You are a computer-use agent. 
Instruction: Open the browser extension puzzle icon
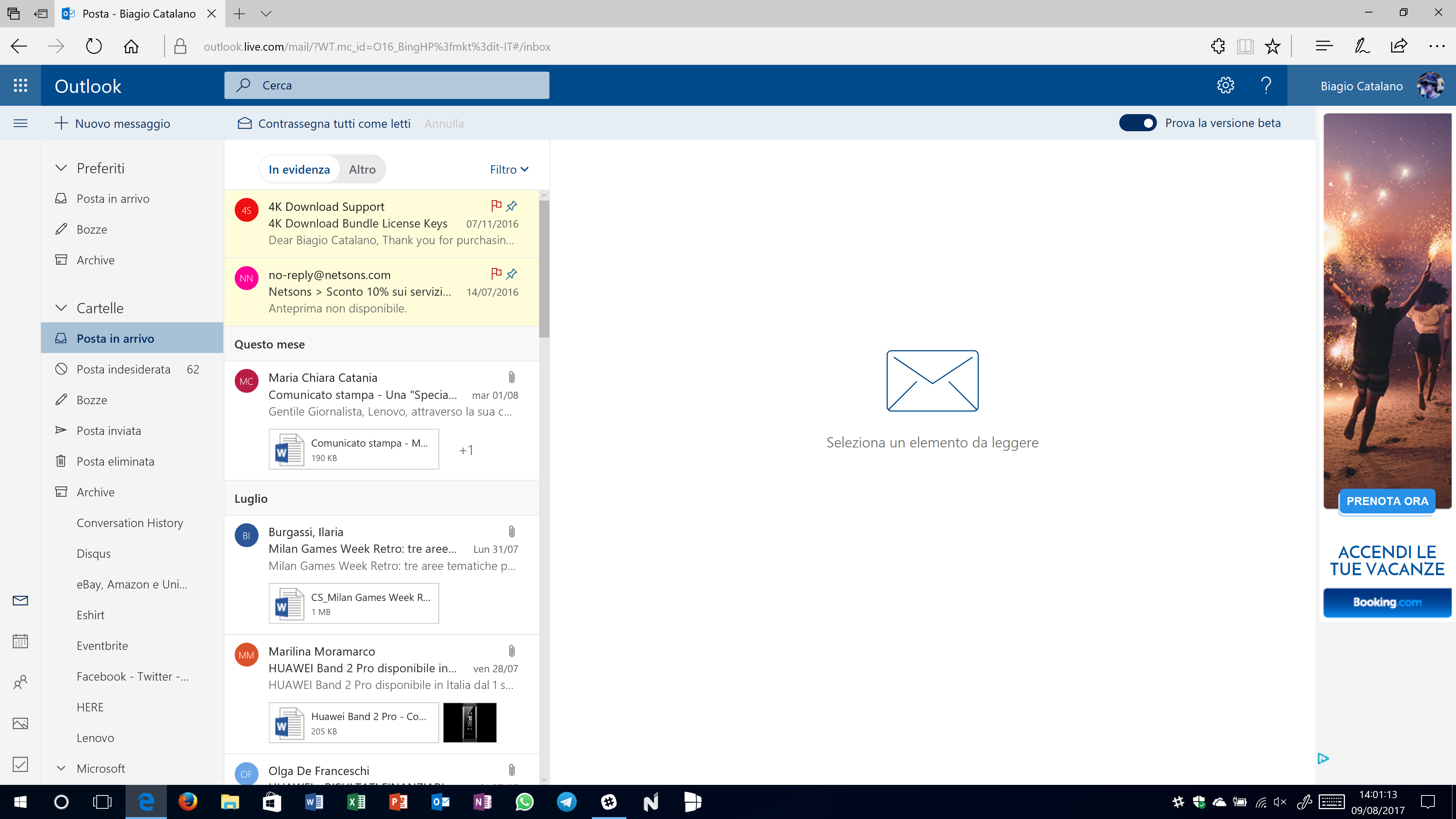click(x=1218, y=46)
